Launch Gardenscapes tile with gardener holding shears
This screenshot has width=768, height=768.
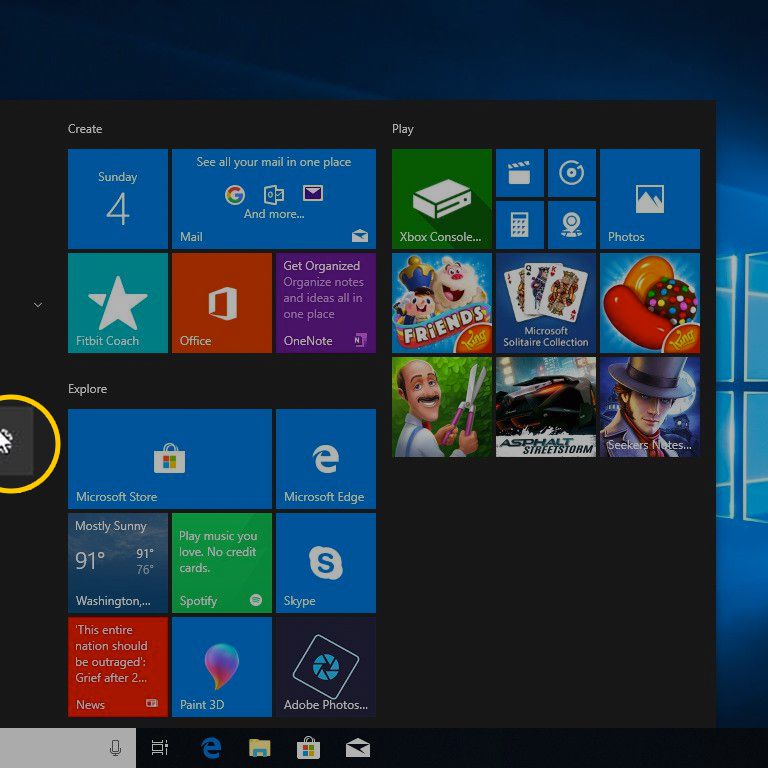click(x=442, y=407)
